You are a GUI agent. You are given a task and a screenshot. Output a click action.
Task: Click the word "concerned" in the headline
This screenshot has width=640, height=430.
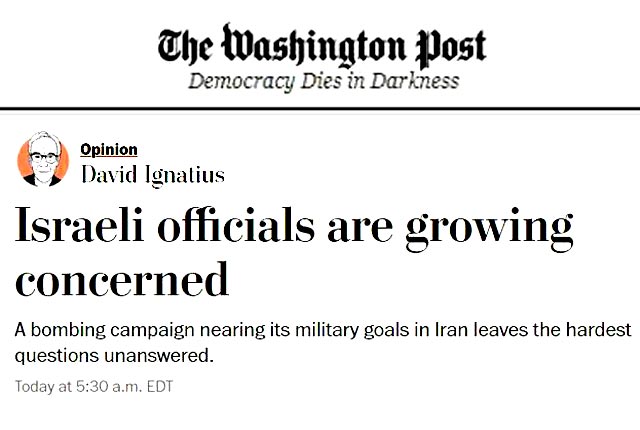click(x=123, y=280)
